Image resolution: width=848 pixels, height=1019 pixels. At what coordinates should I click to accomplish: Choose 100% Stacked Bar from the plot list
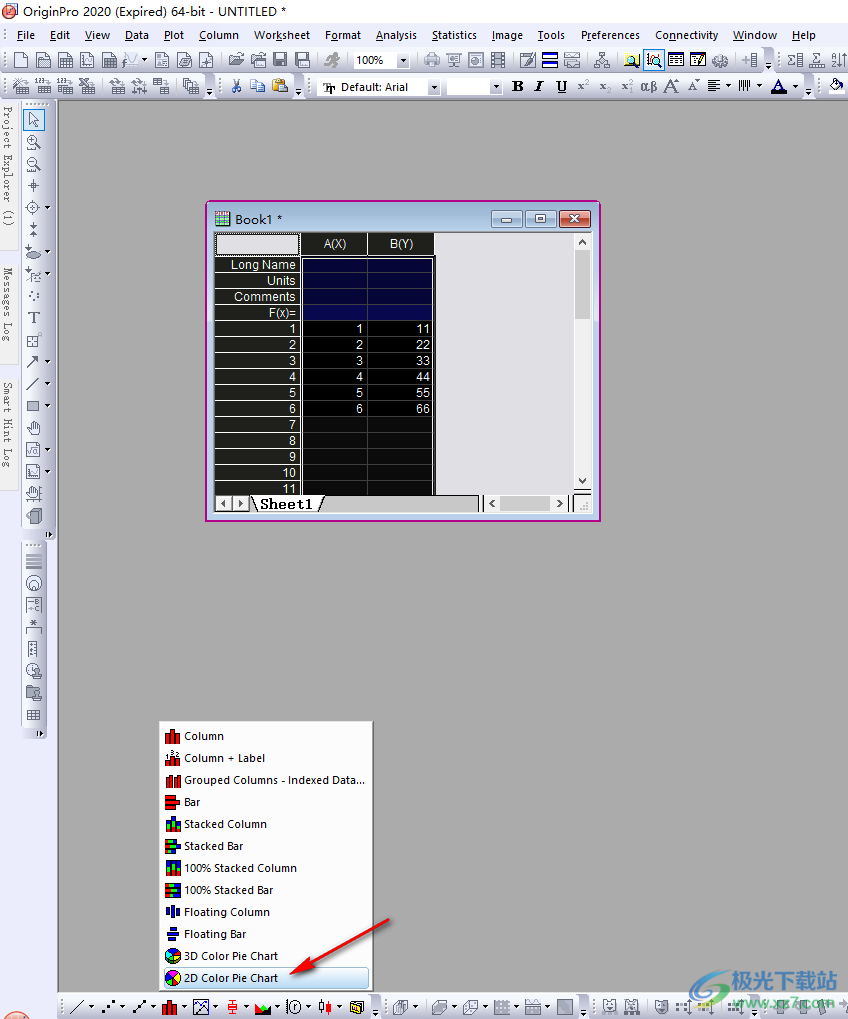tap(266, 890)
